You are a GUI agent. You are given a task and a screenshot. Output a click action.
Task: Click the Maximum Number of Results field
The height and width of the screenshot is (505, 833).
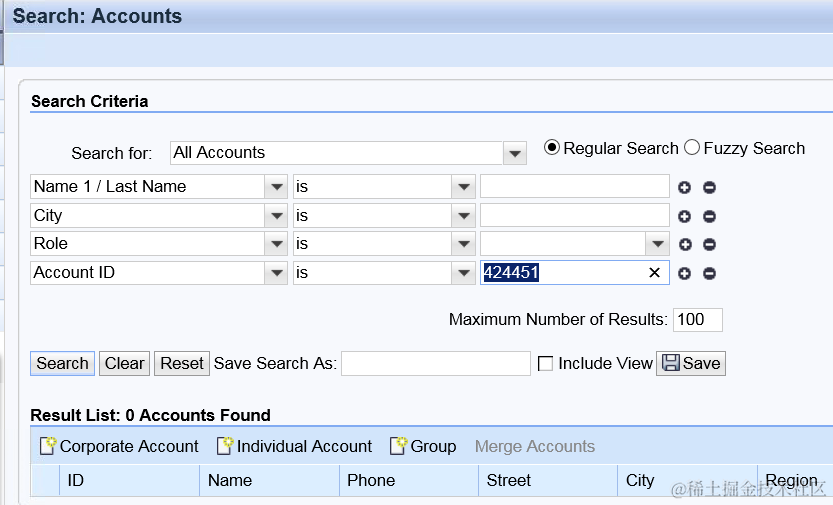[x=698, y=320]
